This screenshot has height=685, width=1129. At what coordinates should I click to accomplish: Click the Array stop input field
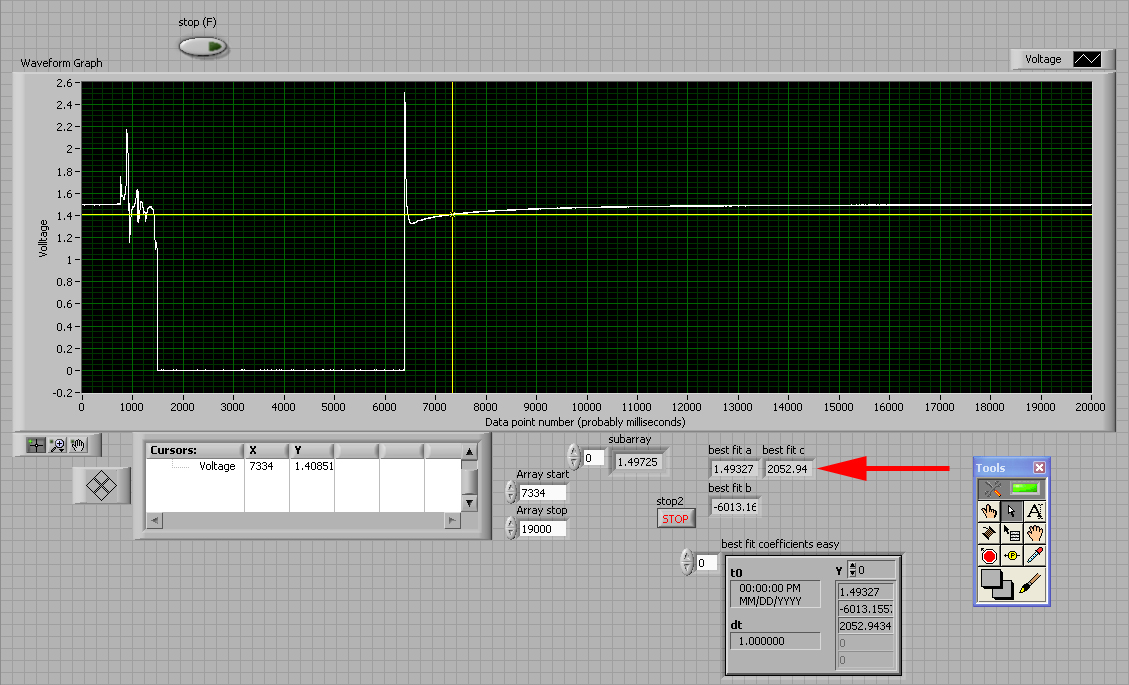[x=542, y=529]
